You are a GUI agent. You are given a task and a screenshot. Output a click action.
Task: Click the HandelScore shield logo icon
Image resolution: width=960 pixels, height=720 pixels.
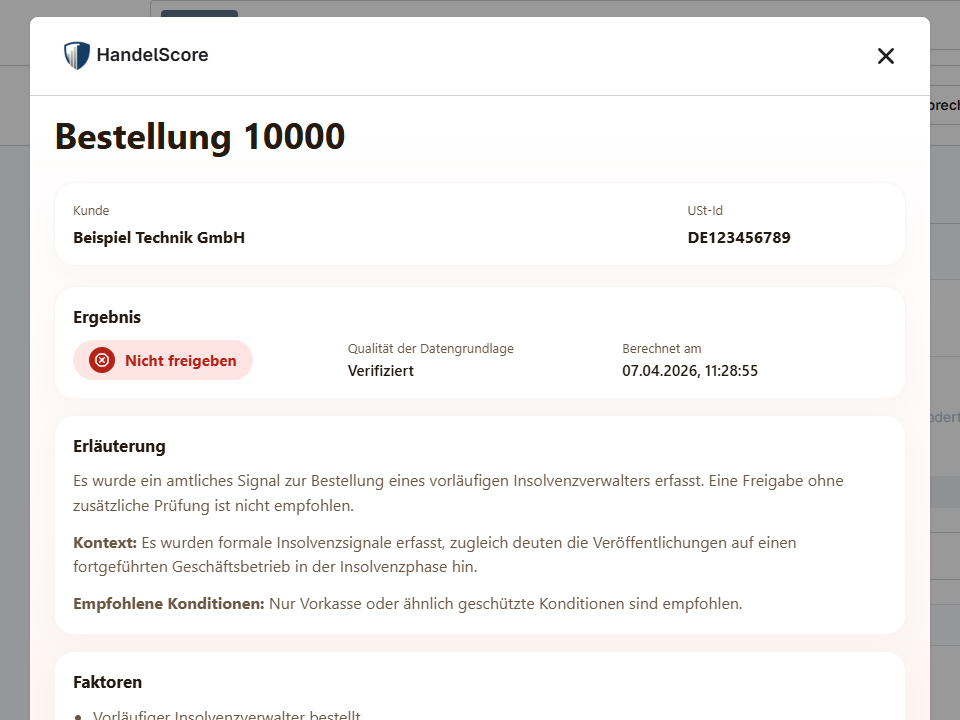tap(77, 55)
